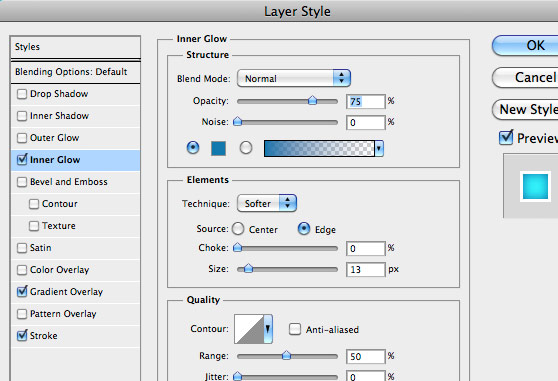Select the solid color radio button

[x=193, y=148]
